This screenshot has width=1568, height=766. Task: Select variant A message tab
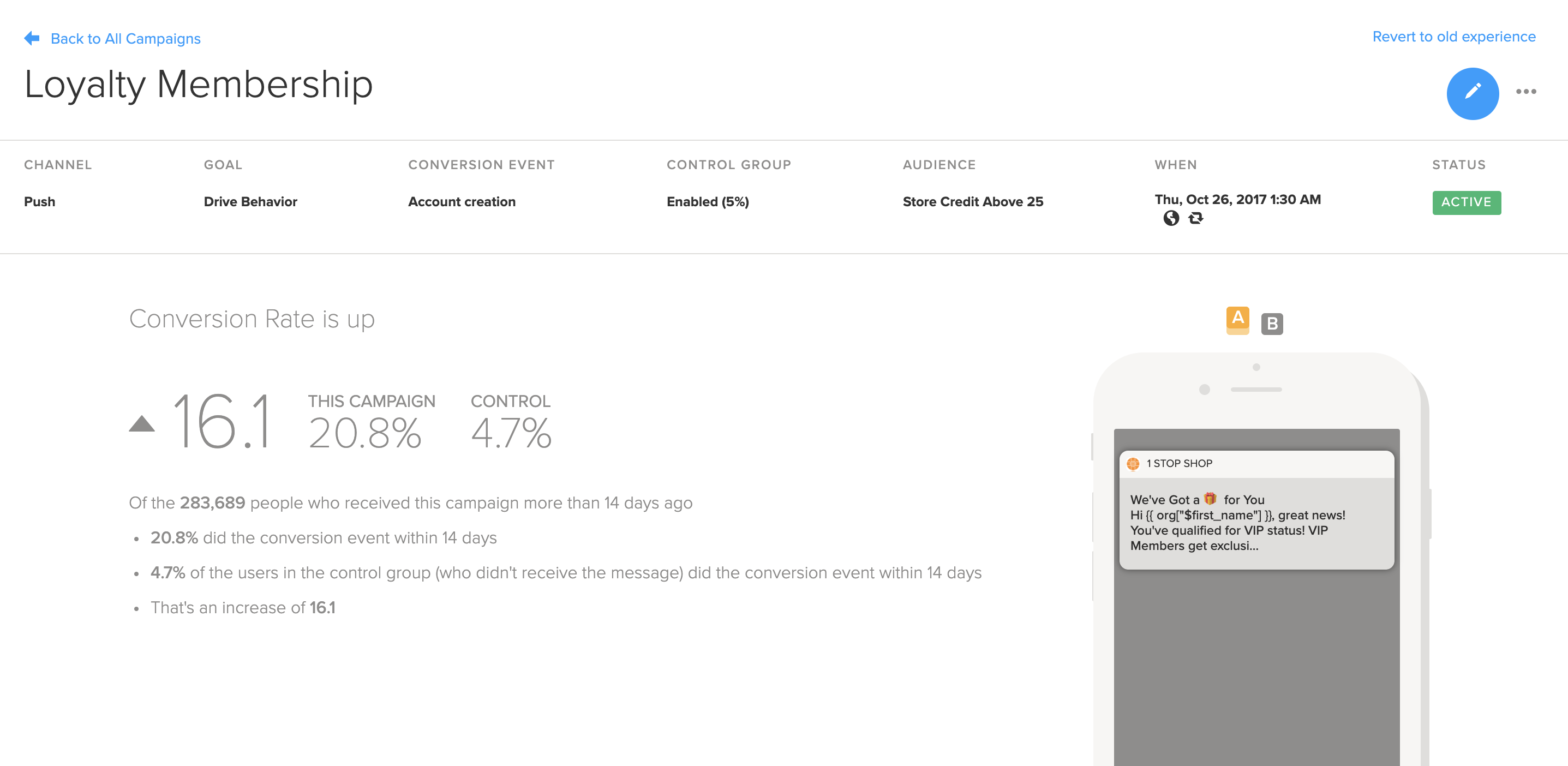click(x=1237, y=319)
